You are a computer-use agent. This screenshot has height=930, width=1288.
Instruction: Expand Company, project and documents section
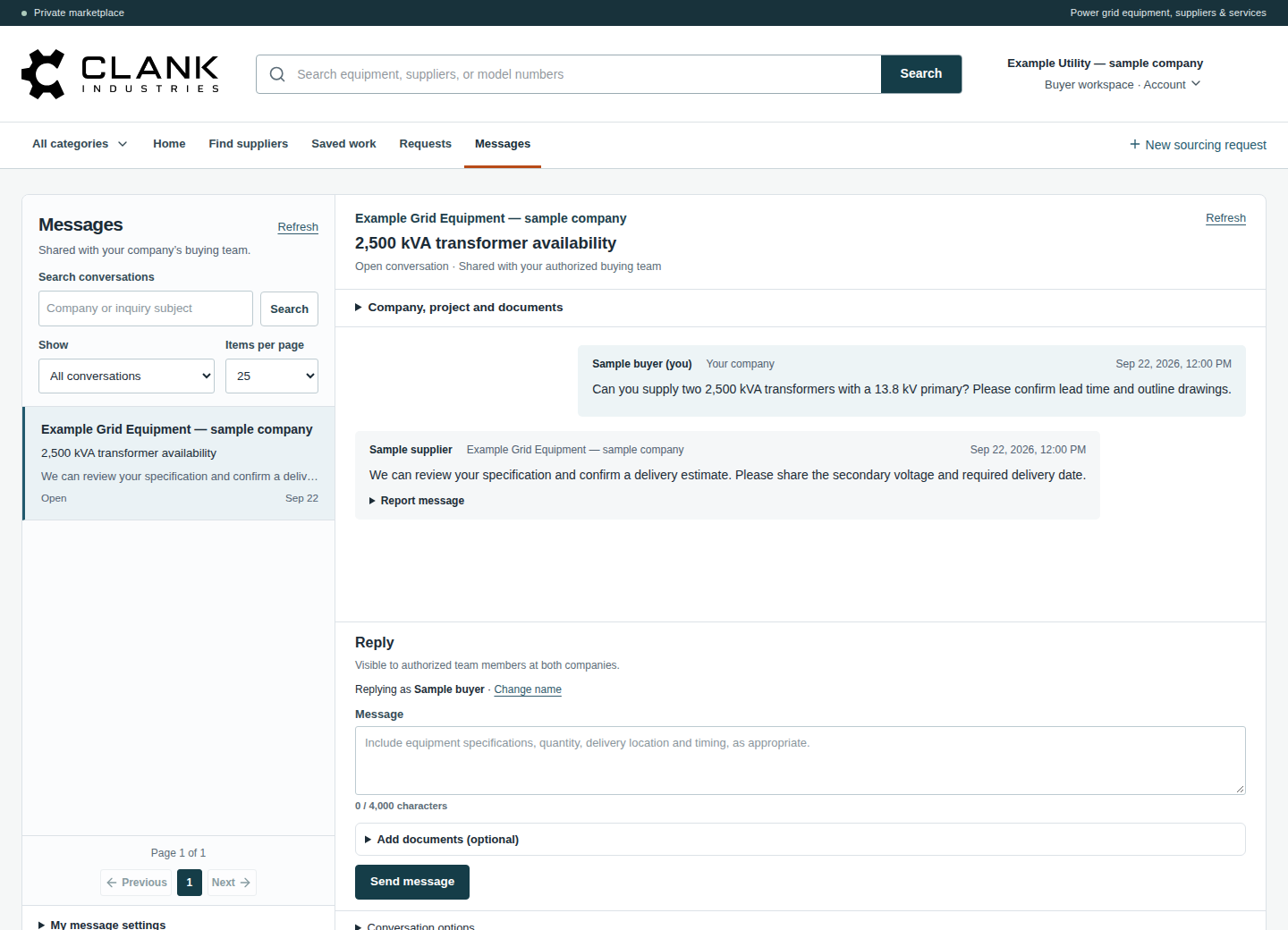(459, 308)
